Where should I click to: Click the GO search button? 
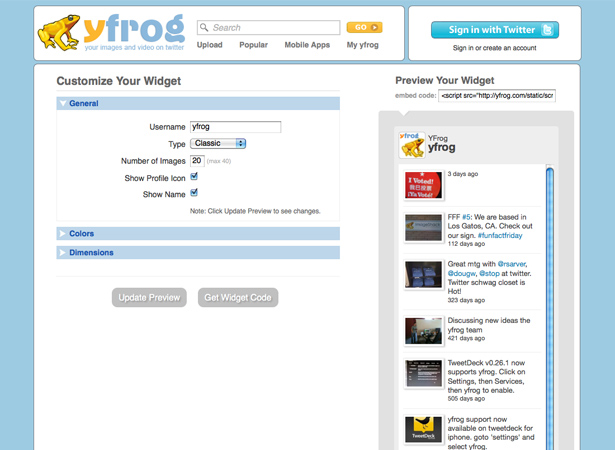364,27
